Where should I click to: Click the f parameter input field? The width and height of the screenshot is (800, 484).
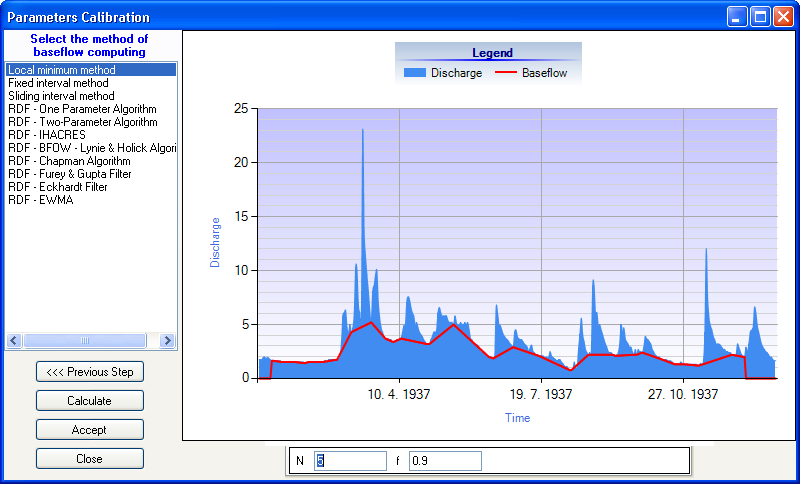(x=445, y=461)
